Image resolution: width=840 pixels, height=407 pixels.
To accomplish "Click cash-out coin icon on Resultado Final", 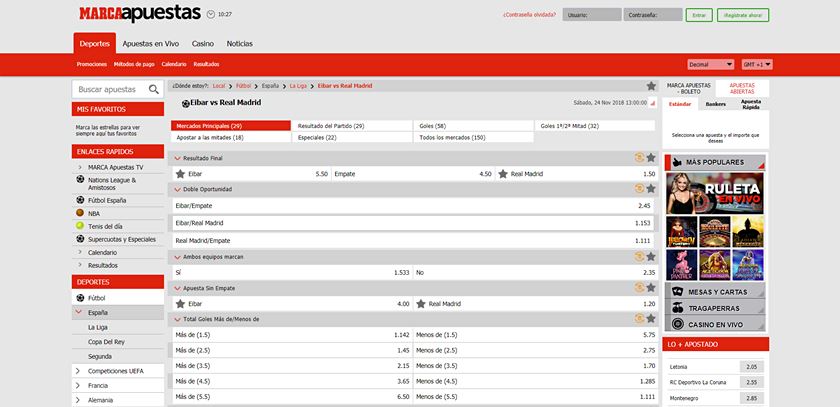I will [639, 158].
